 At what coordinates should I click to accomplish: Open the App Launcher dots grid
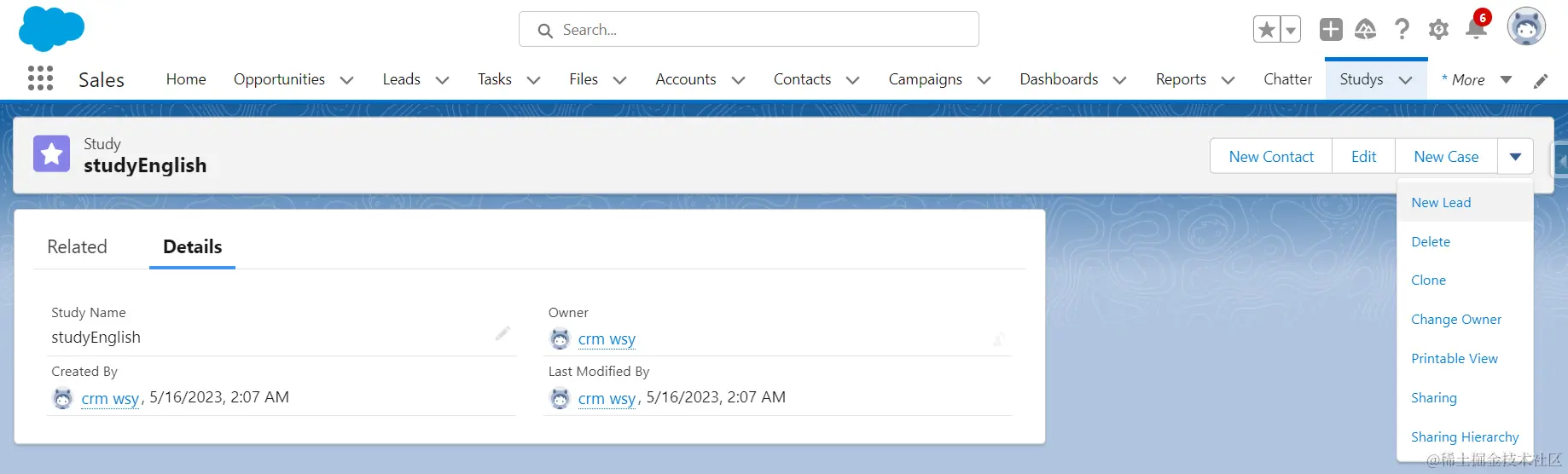[x=40, y=78]
